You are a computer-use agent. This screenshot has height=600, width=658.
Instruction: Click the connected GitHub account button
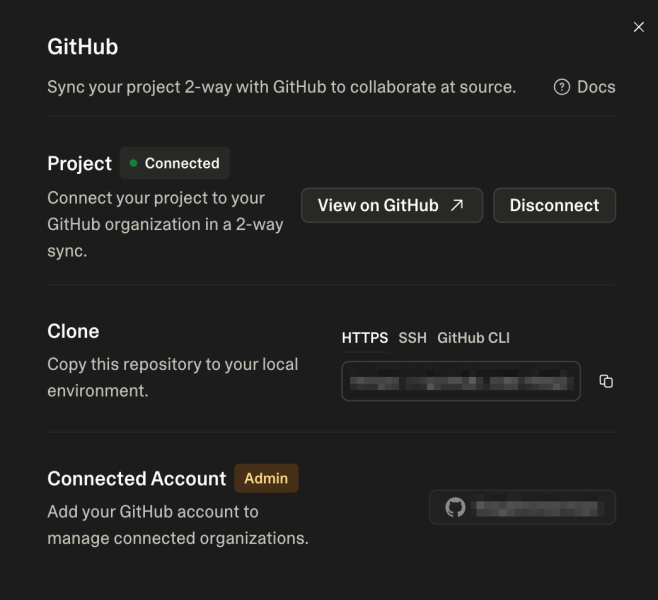(x=522, y=507)
